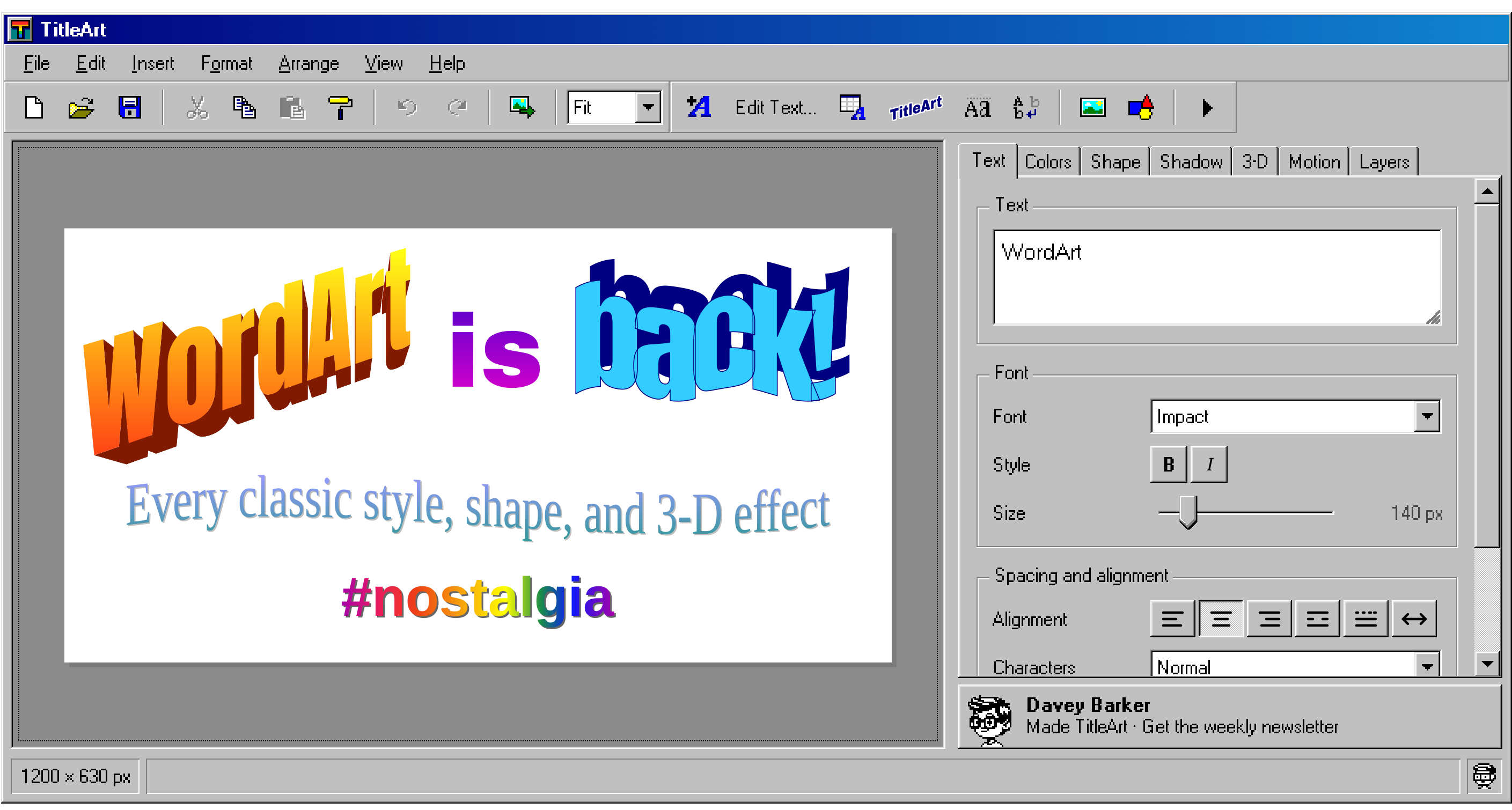Open the text table icon beside Edit Text

852,107
